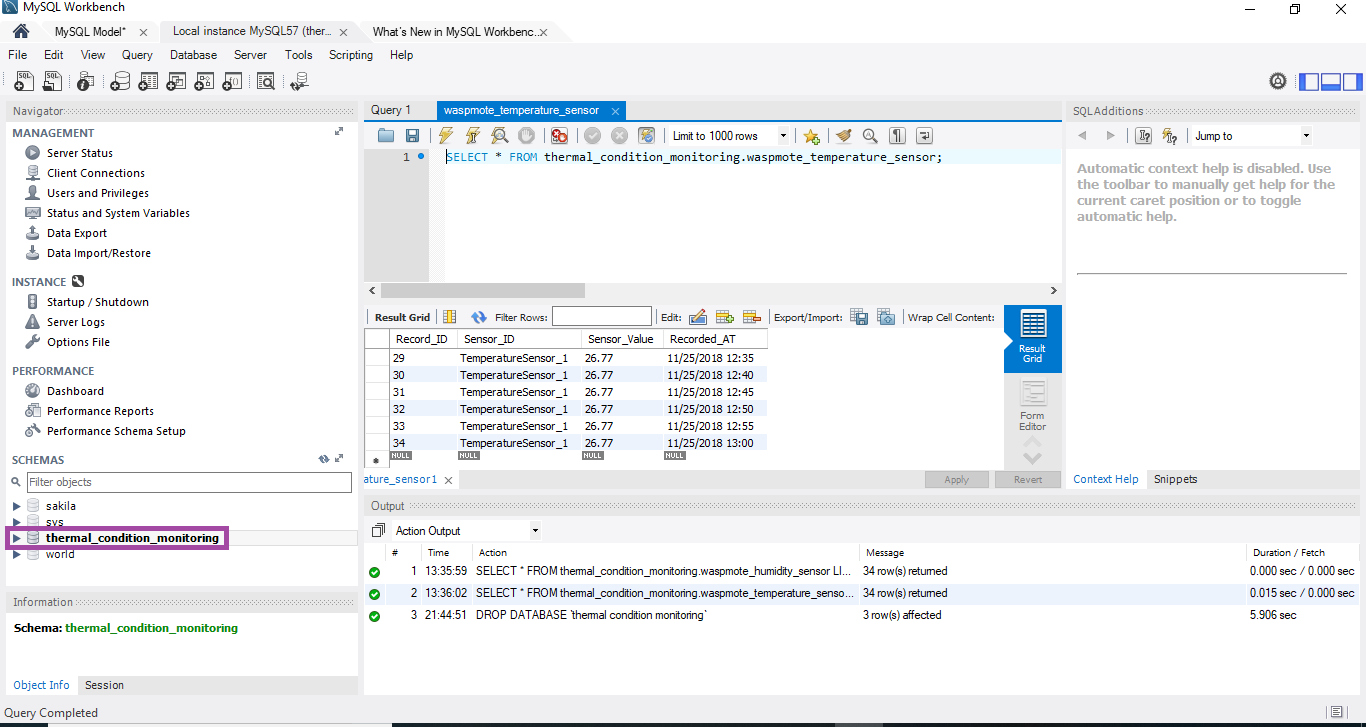Stop the running query hand icon
The image size is (1366, 727).
pyautogui.click(x=526, y=136)
